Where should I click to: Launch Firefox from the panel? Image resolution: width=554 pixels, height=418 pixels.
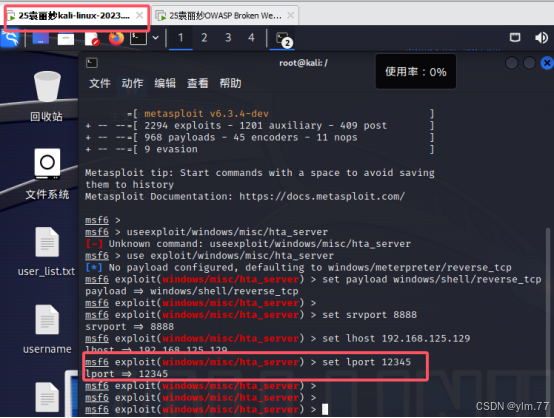pyautogui.click(x=116, y=38)
